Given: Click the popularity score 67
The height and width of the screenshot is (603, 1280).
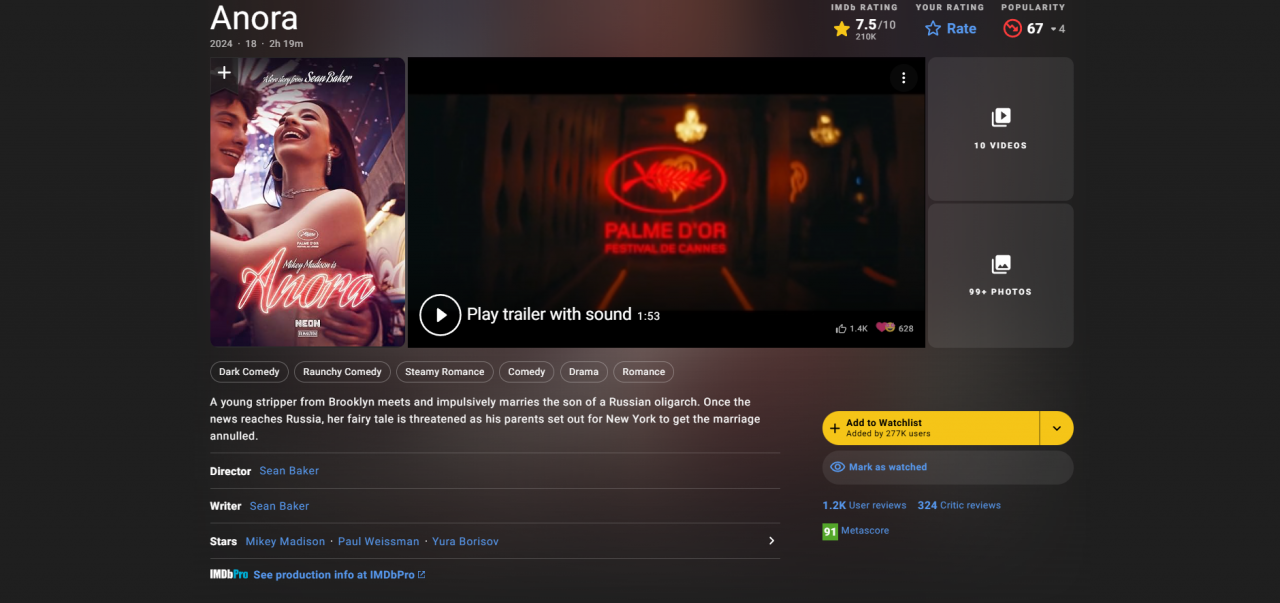Looking at the screenshot, I should 1035,29.
